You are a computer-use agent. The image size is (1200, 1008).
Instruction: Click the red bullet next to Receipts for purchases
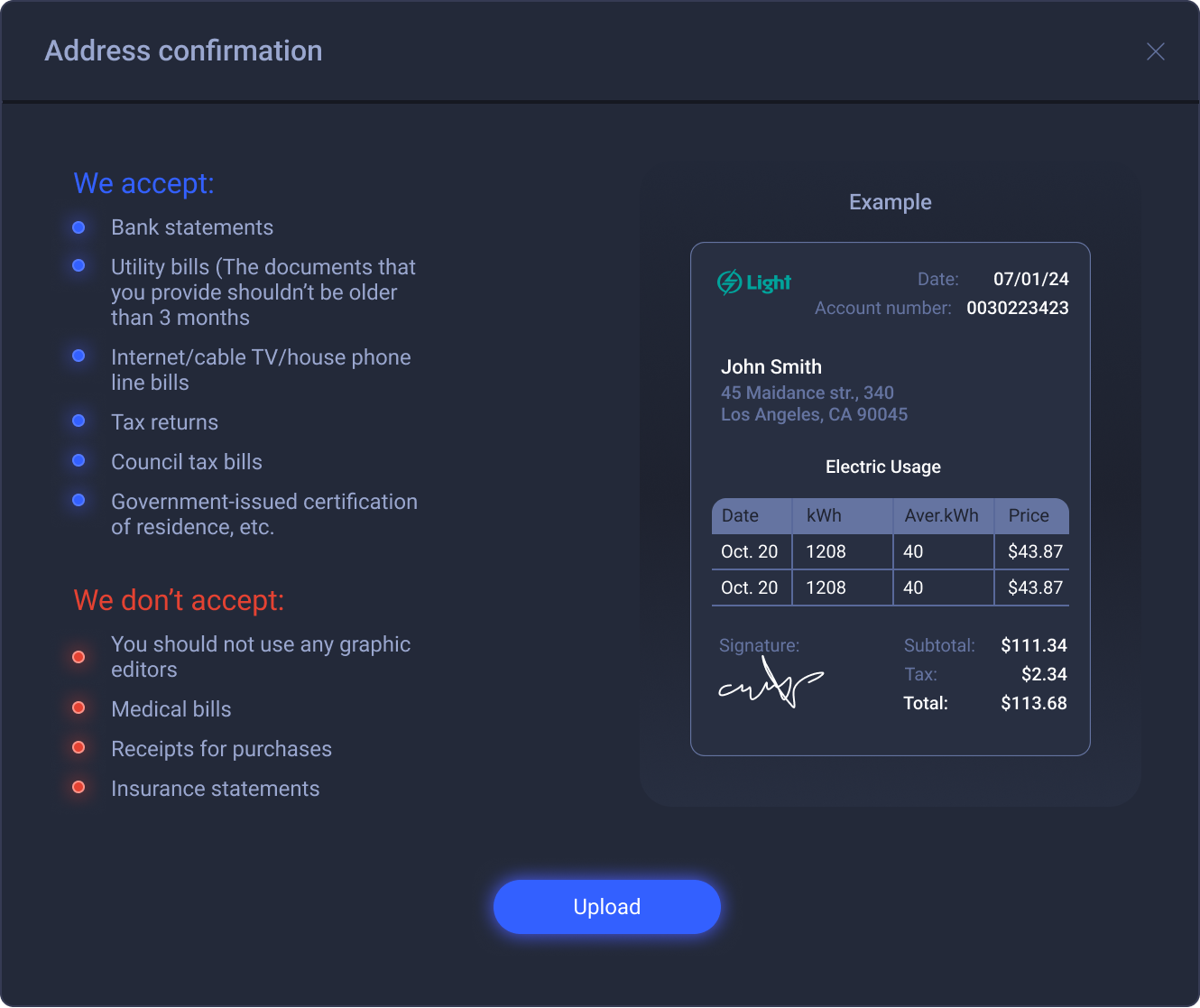pos(78,747)
